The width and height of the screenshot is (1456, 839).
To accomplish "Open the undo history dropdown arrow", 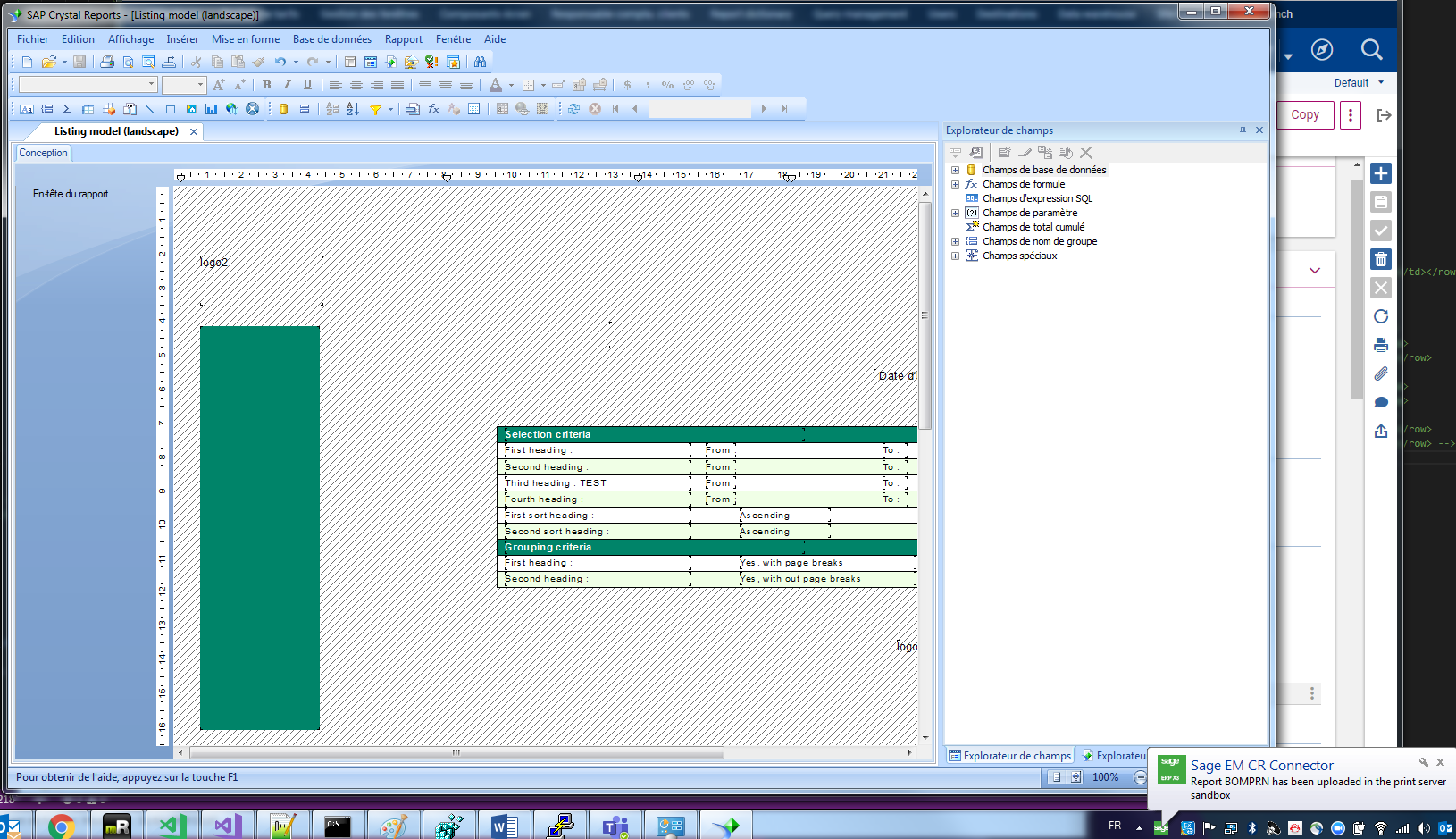I will [x=295, y=62].
